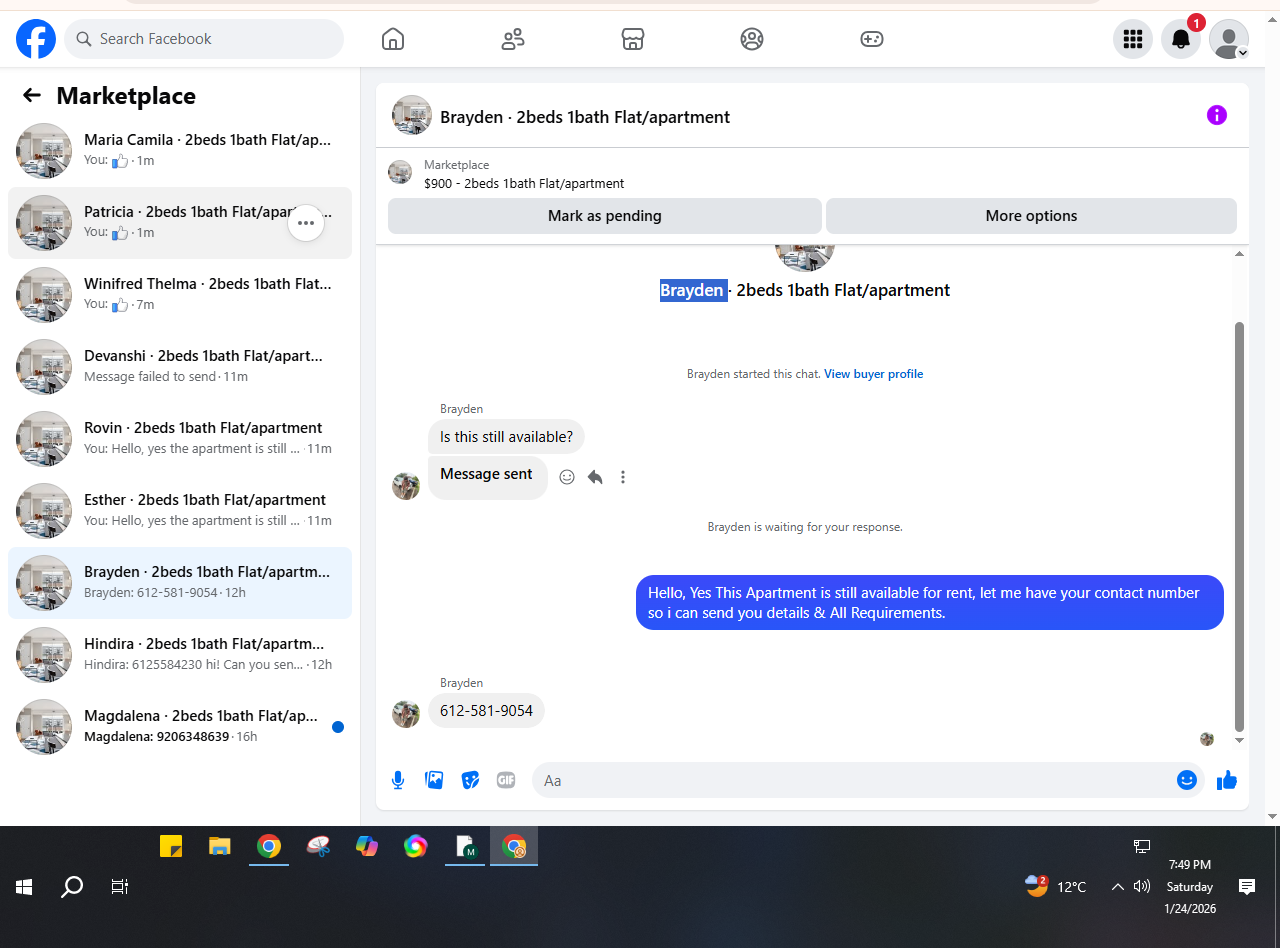Image resolution: width=1280 pixels, height=948 pixels.
Task: Open the Gaming controller icon
Action: click(872, 39)
